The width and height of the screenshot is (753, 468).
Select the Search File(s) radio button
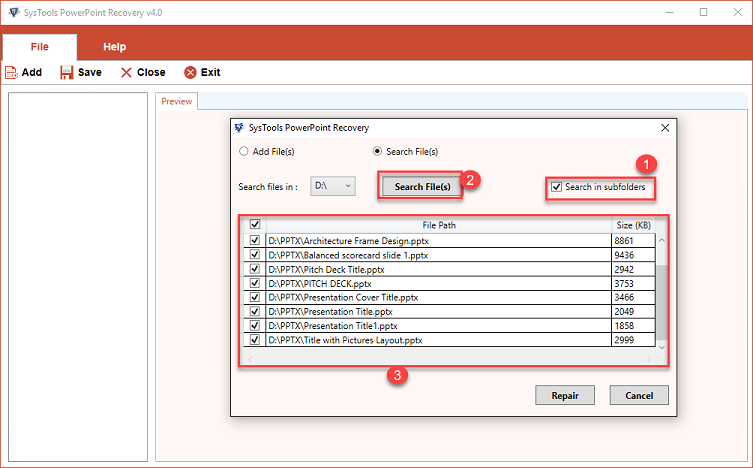[x=377, y=151]
